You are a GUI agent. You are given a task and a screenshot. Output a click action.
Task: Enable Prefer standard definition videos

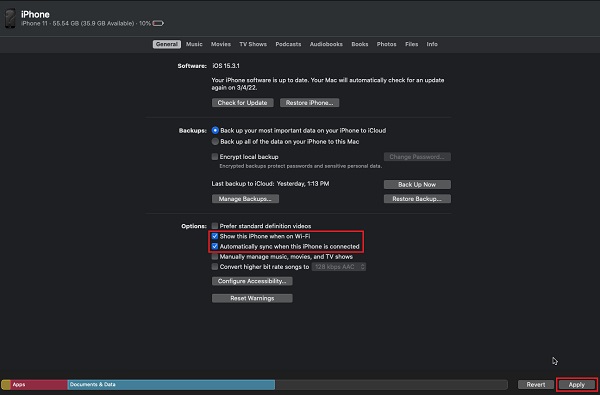215,226
